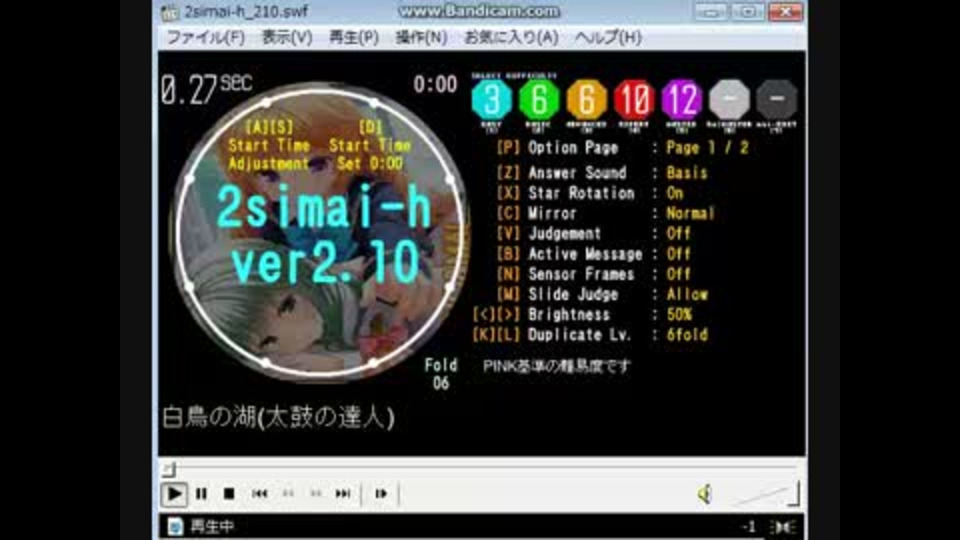Click the [A][S] Start Time Adjustment label
Screen dimensions: 960x540
(x=269, y=146)
